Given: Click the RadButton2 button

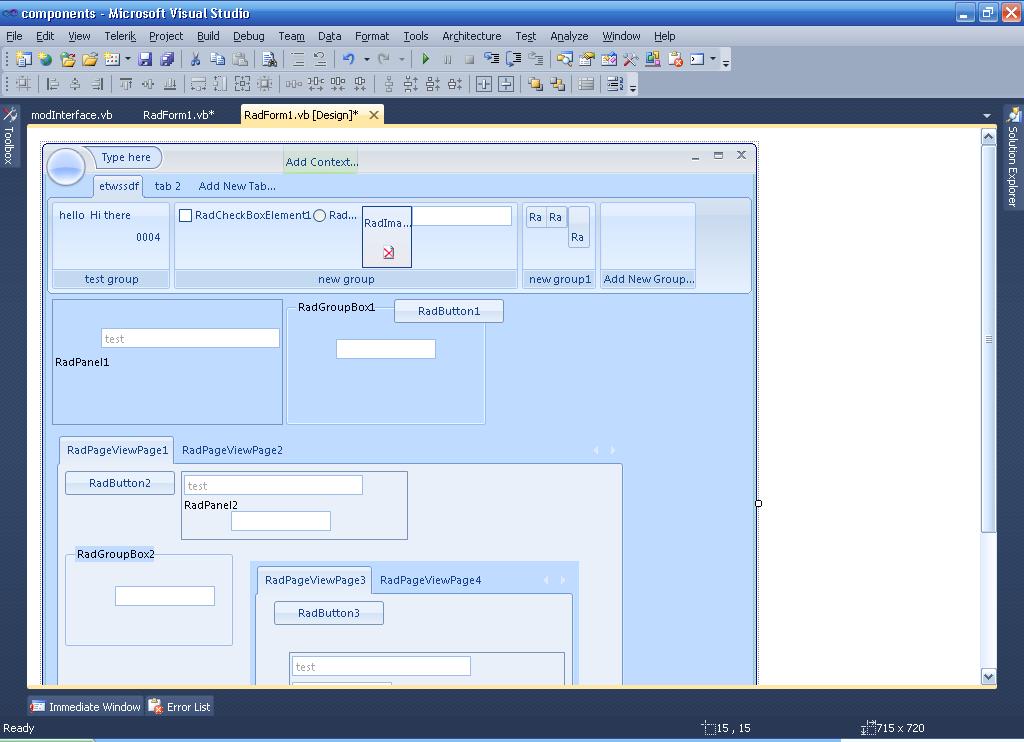Looking at the screenshot, I should tap(120, 483).
